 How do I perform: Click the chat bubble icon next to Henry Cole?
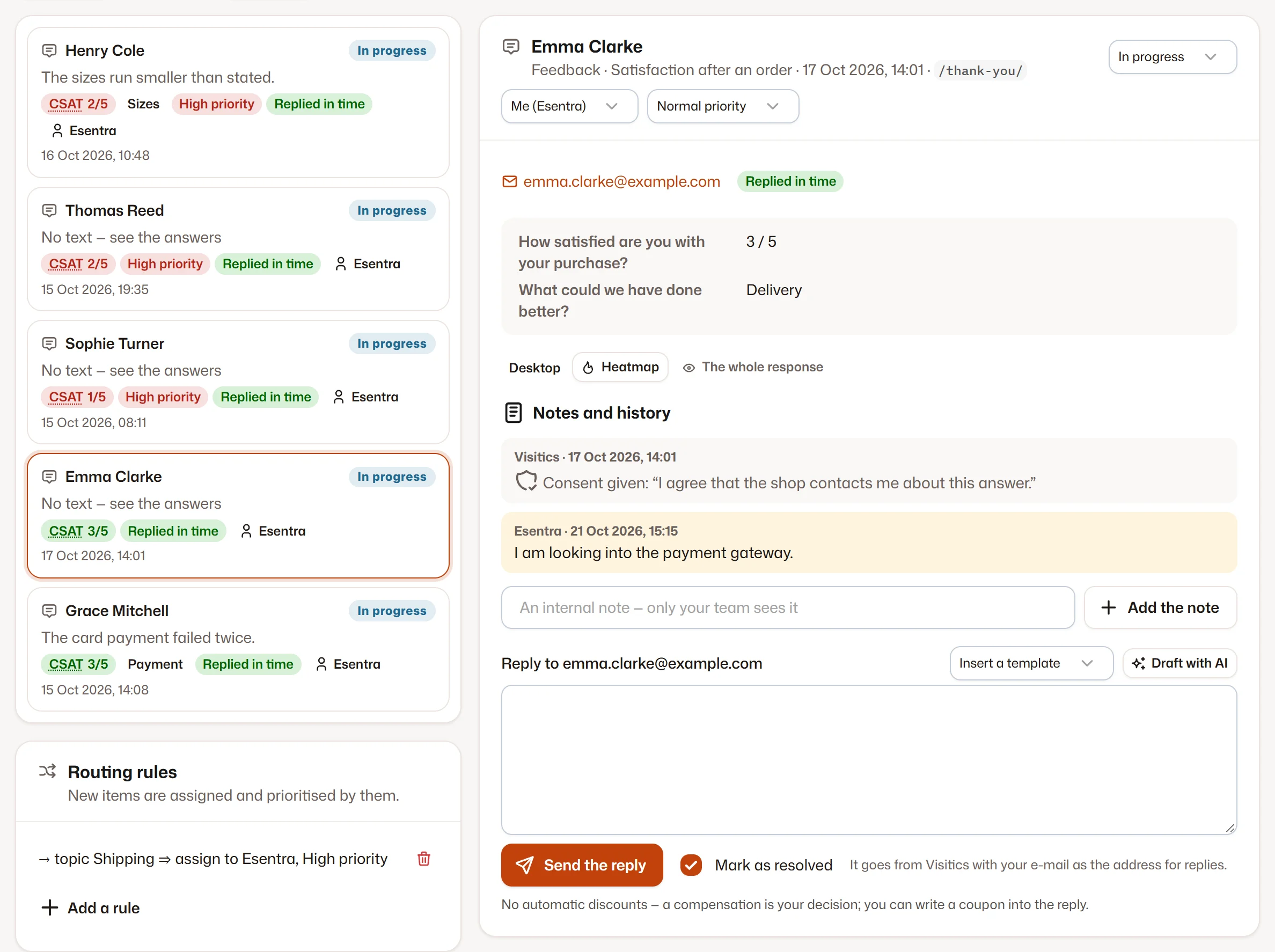pos(49,50)
